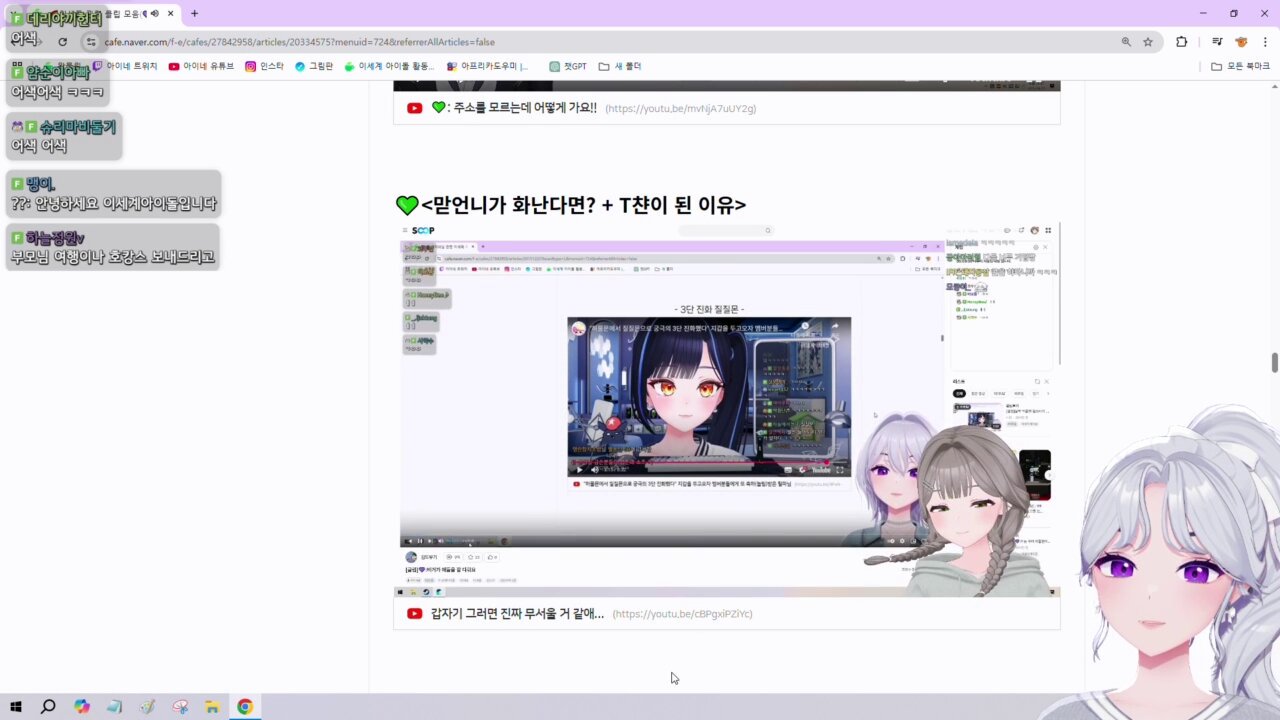Image resolution: width=1280 pixels, height=720 pixels.
Task: Open the Windows Start menu
Action: click(x=16, y=707)
